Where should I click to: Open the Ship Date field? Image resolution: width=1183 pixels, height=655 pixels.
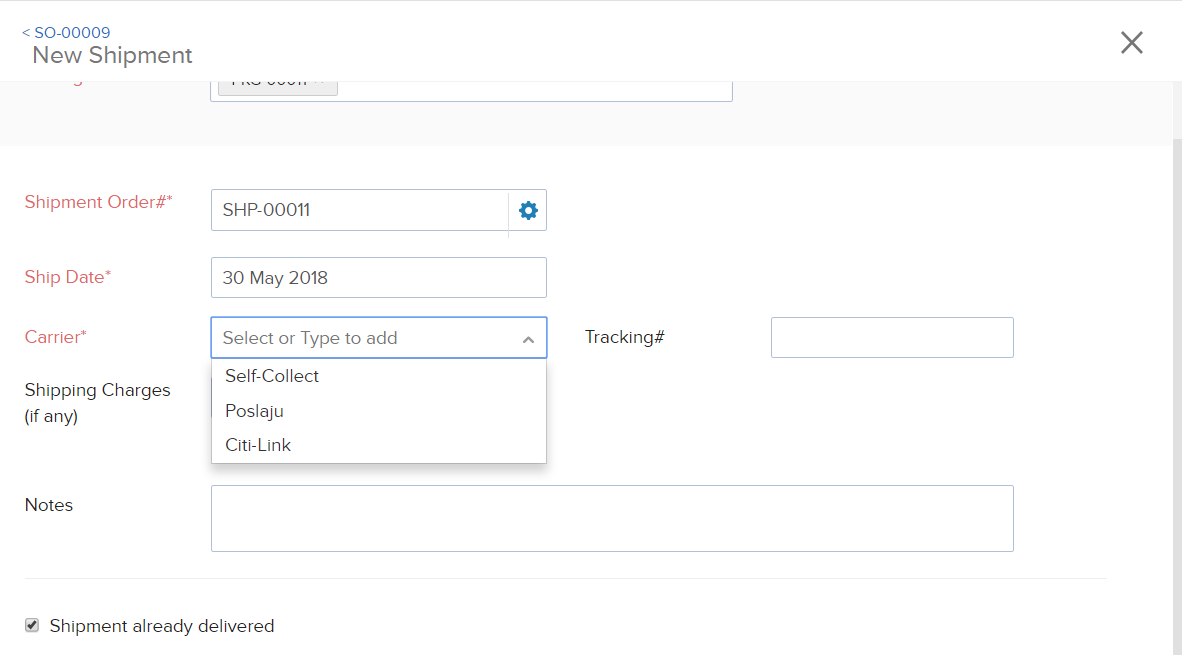tap(378, 278)
